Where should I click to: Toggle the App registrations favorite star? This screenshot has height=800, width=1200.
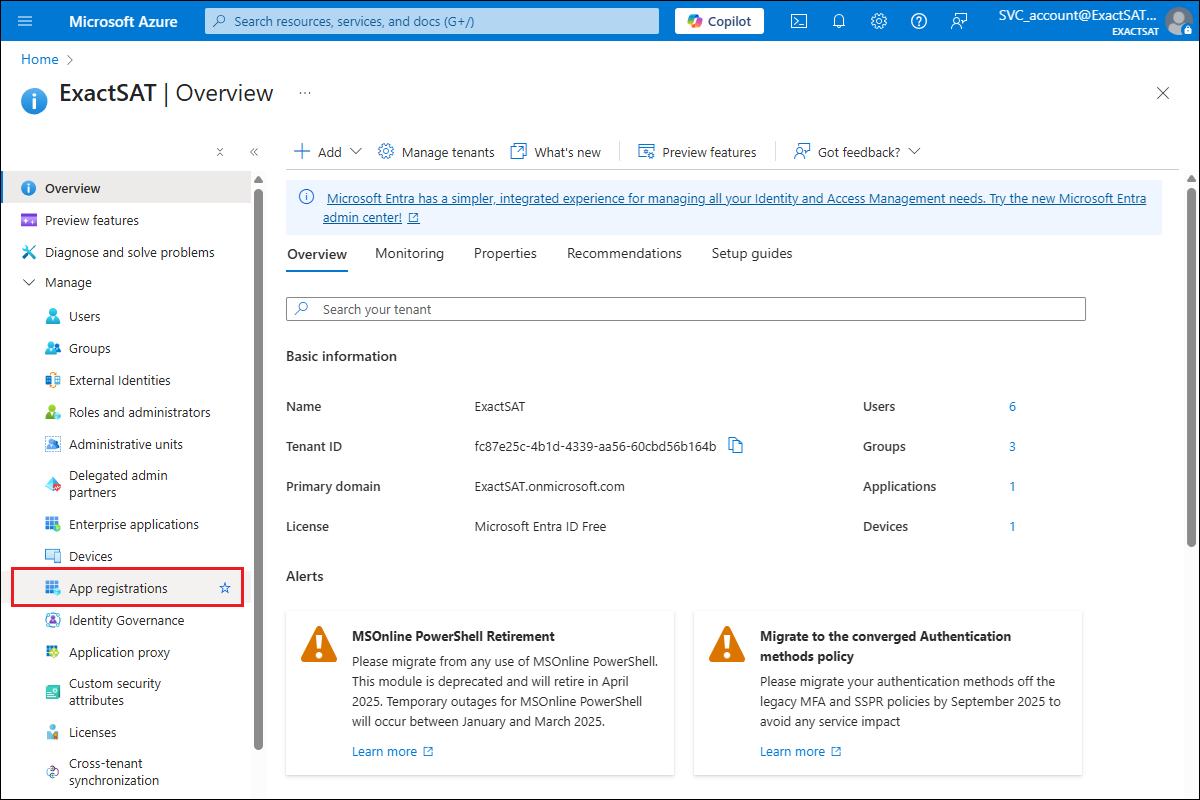[x=225, y=588]
